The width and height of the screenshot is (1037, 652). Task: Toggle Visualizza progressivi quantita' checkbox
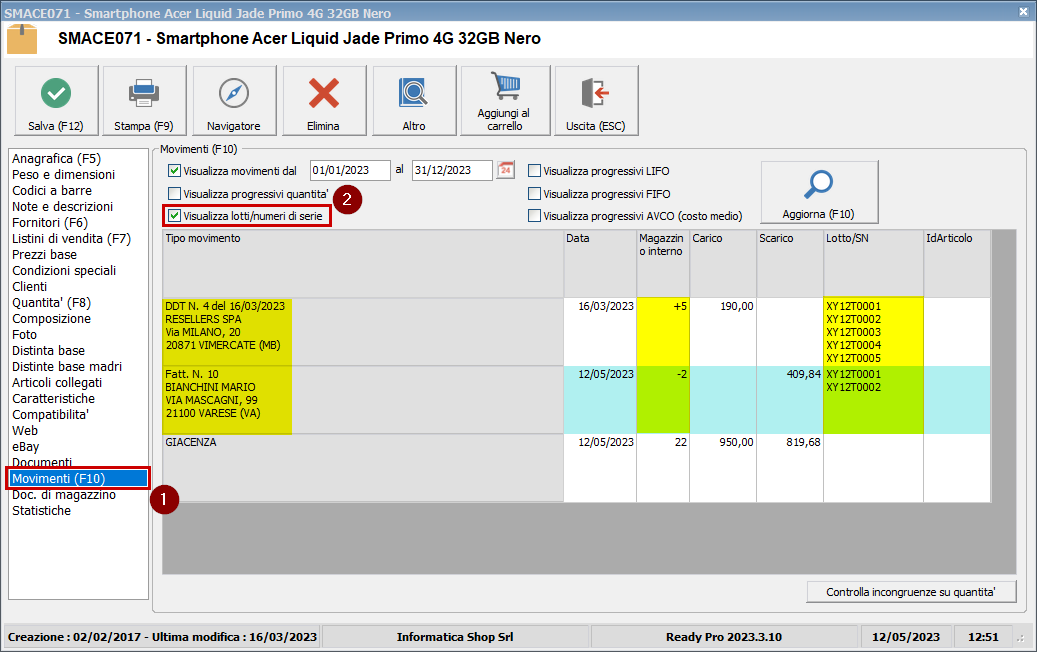point(175,194)
